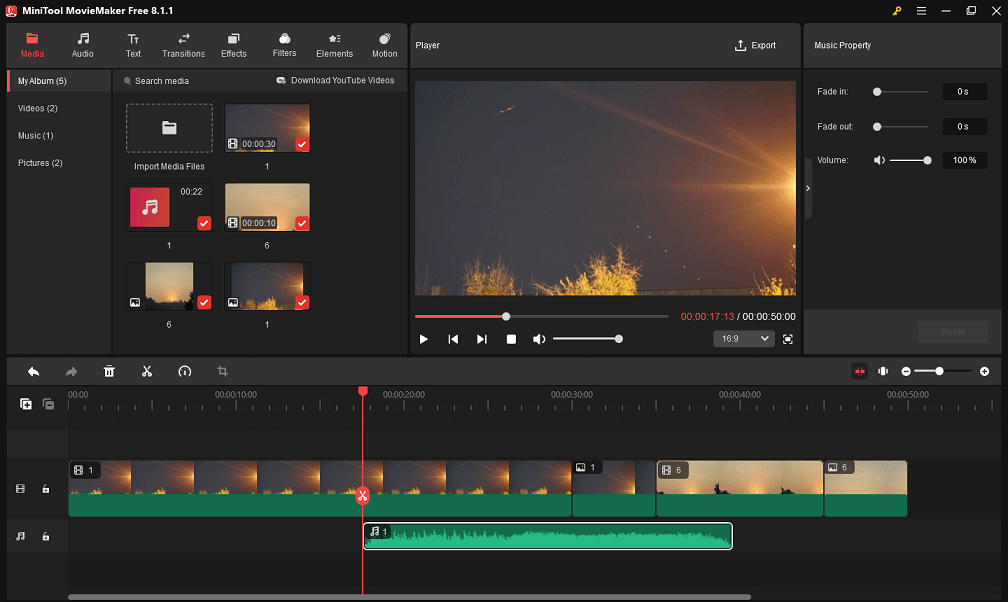Click the red scissors on the playhead
Screen dimensions: 1008x602
click(x=363, y=495)
